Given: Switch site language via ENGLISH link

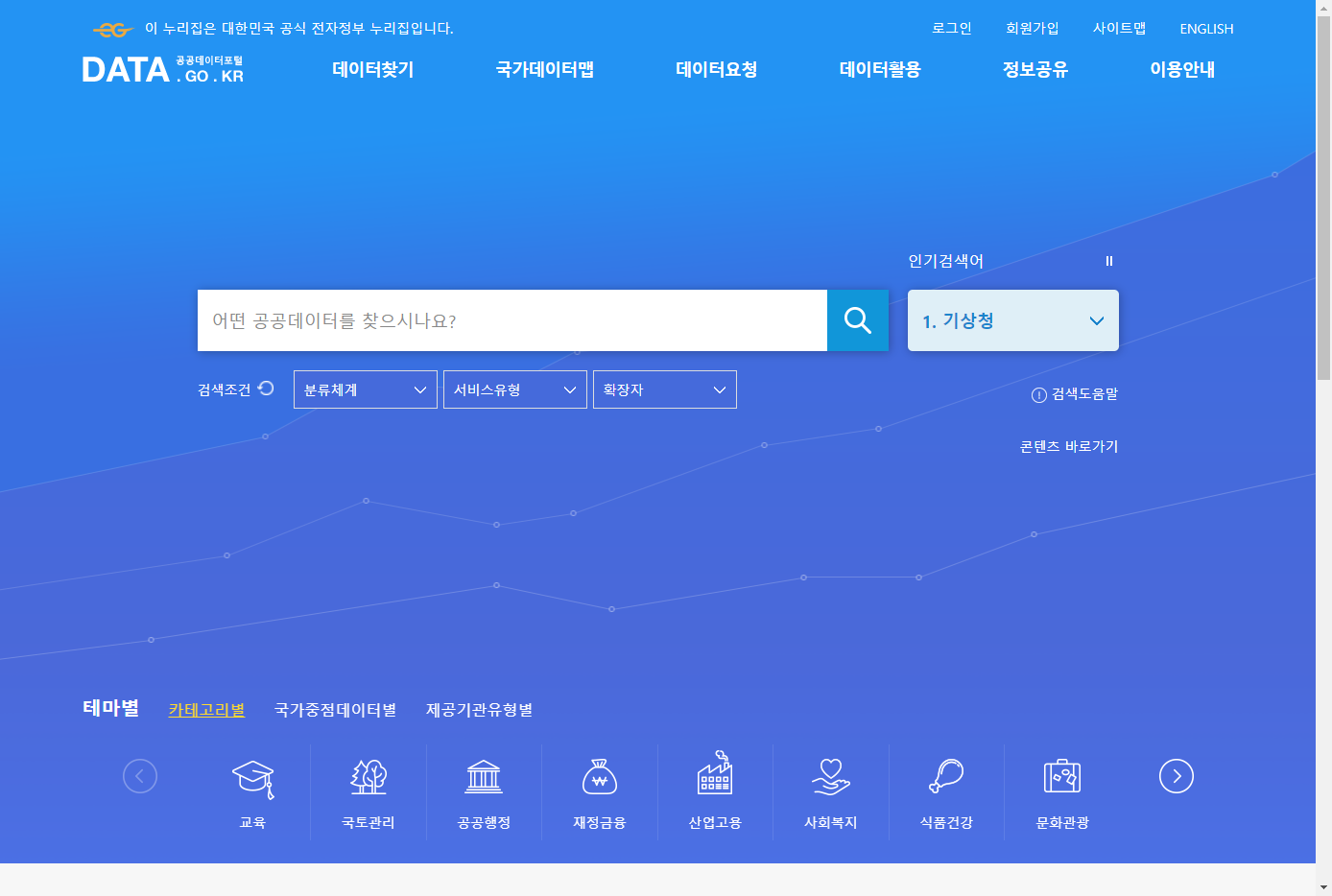Looking at the screenshot, I should tap(1206, 29).
